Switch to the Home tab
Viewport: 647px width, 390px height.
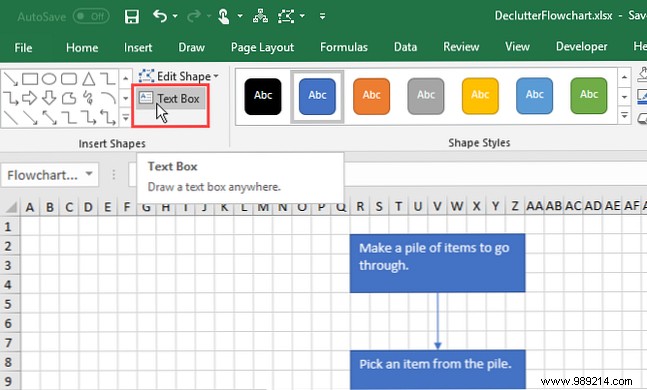tap(82, 47)
